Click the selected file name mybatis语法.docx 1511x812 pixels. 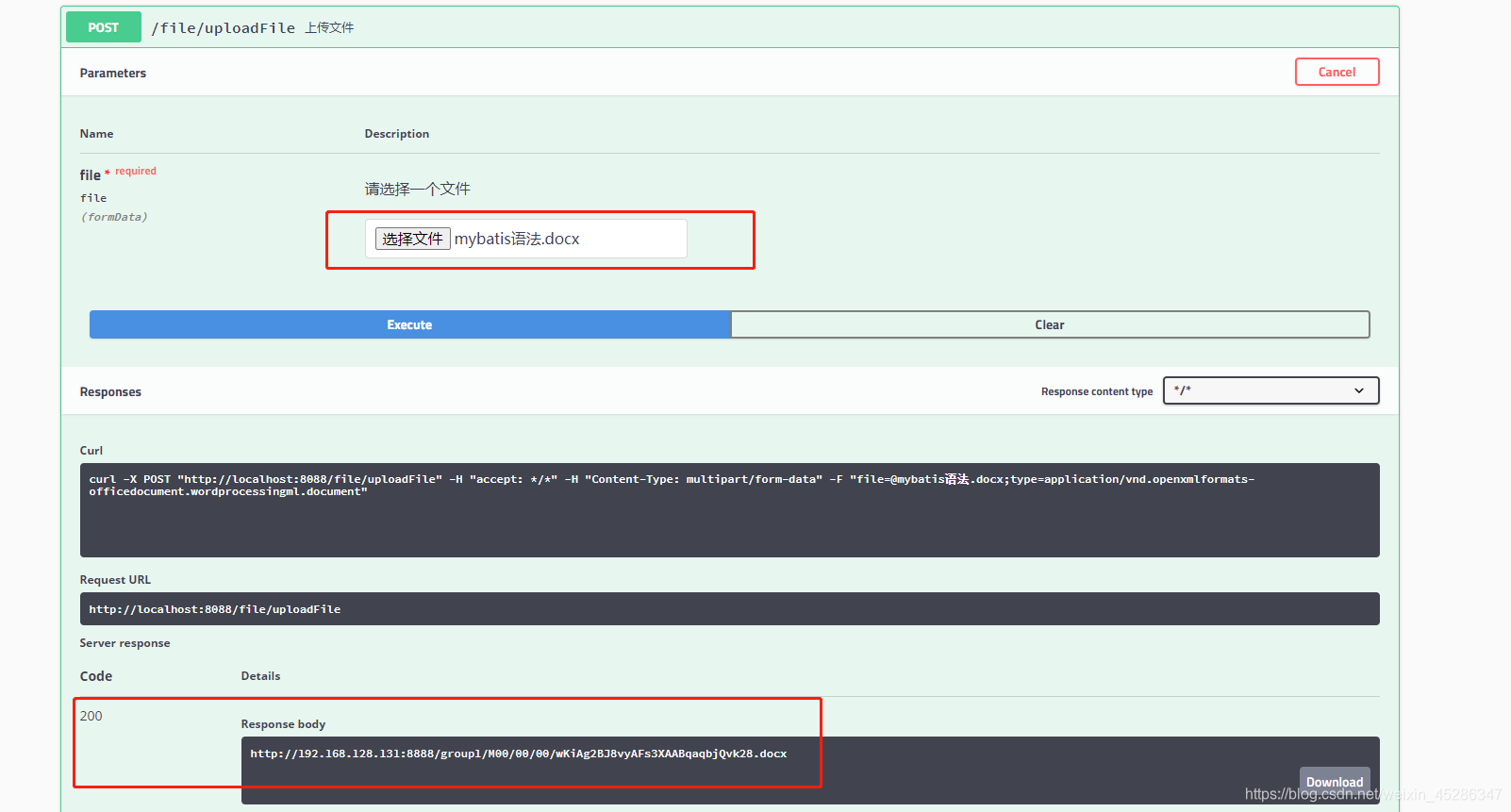[x=517, y=239]
